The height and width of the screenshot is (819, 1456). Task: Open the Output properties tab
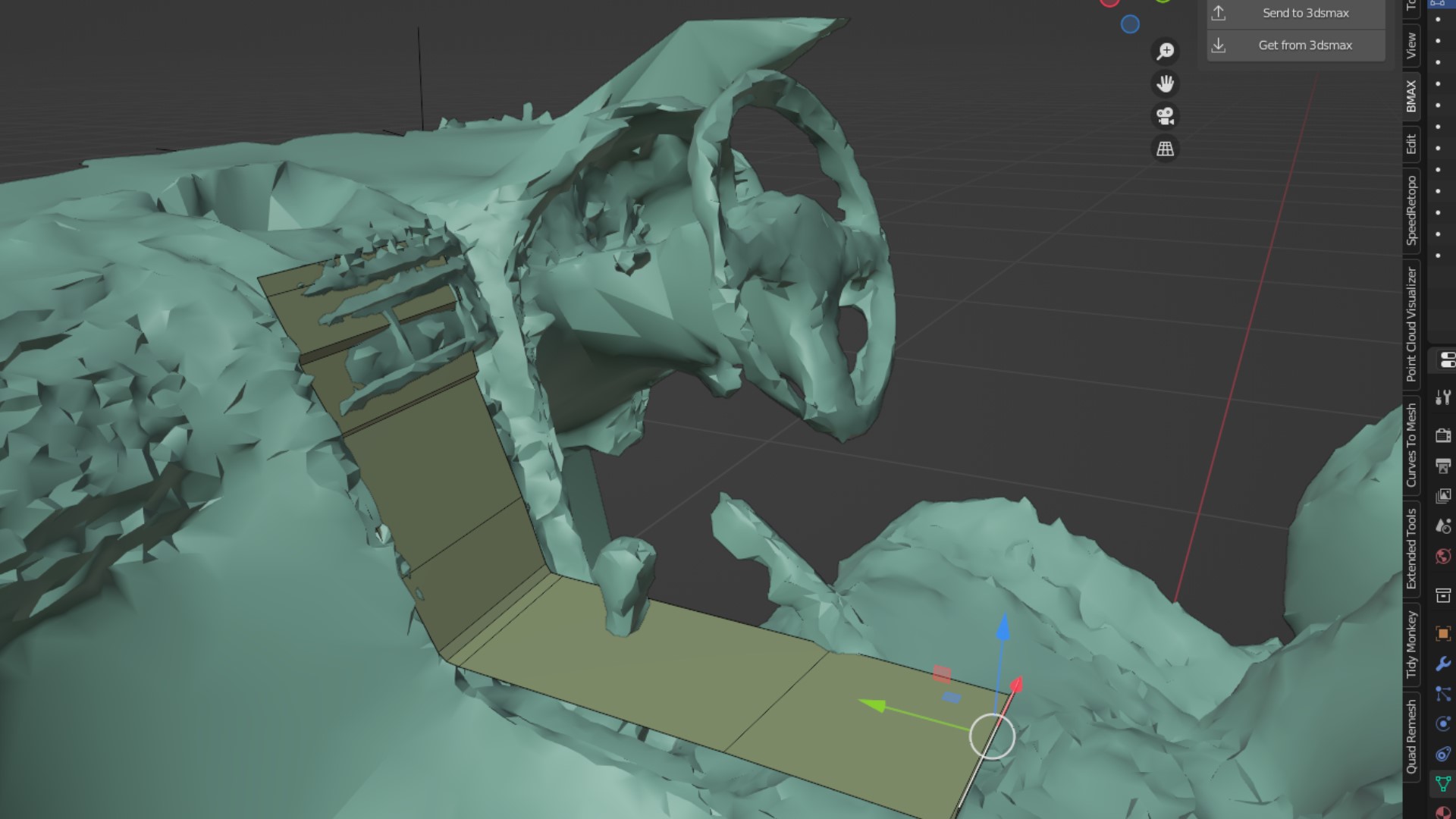(x=1443, y=466)
